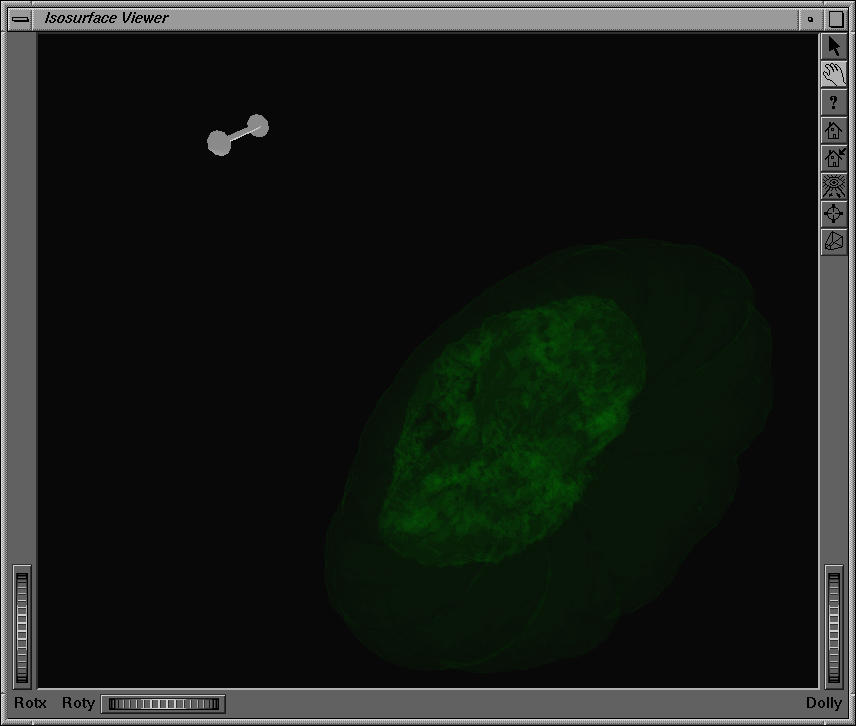Click the Rotx label
Image resolution: width=856 pixels, height=726 pixels.
[x=31, y=703]
